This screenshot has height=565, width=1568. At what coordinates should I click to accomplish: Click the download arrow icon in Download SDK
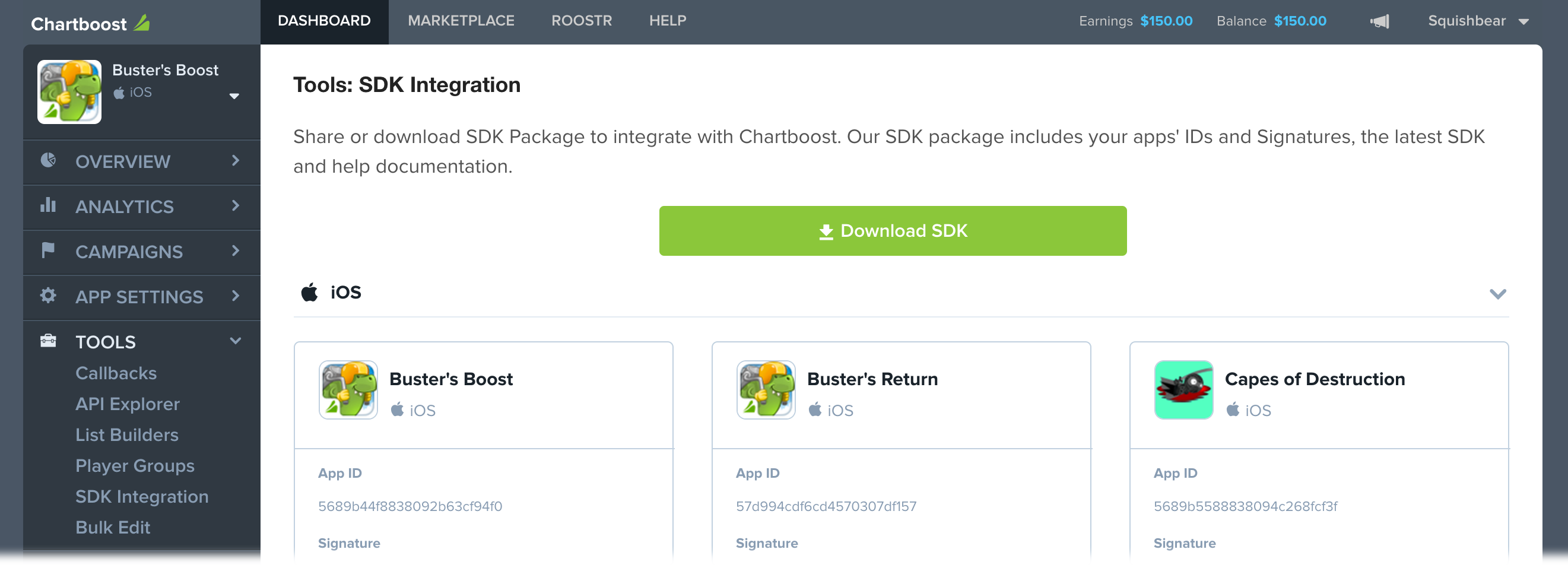pyautogui.click(x=826, y=231)
